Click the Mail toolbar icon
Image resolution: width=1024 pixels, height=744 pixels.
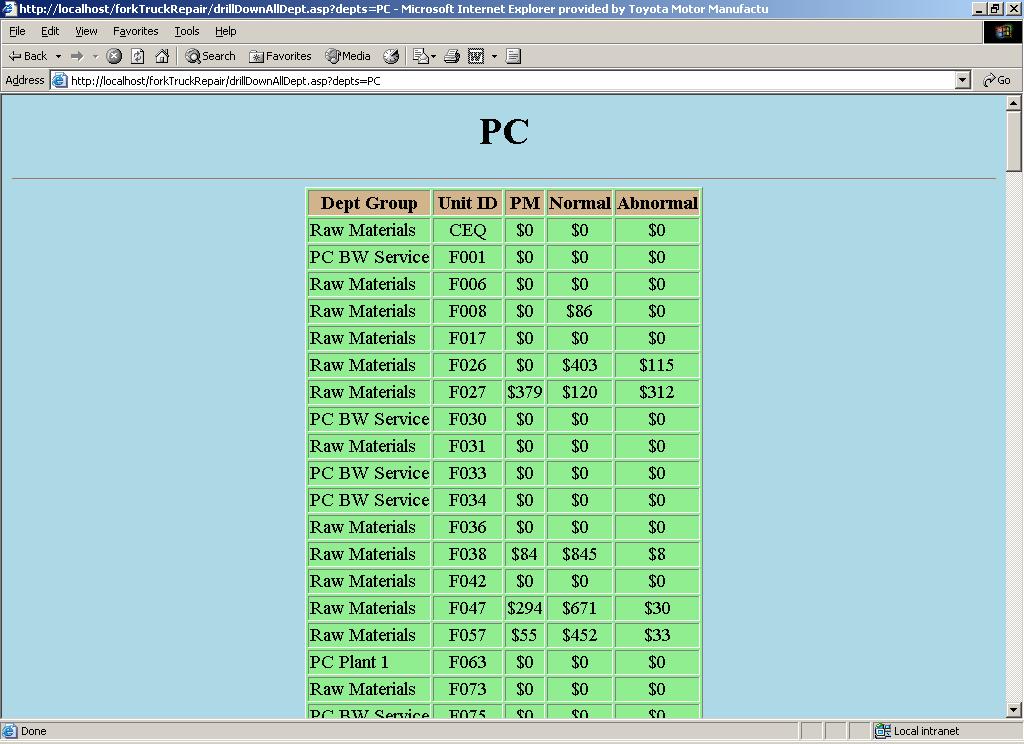coord(421,56)
